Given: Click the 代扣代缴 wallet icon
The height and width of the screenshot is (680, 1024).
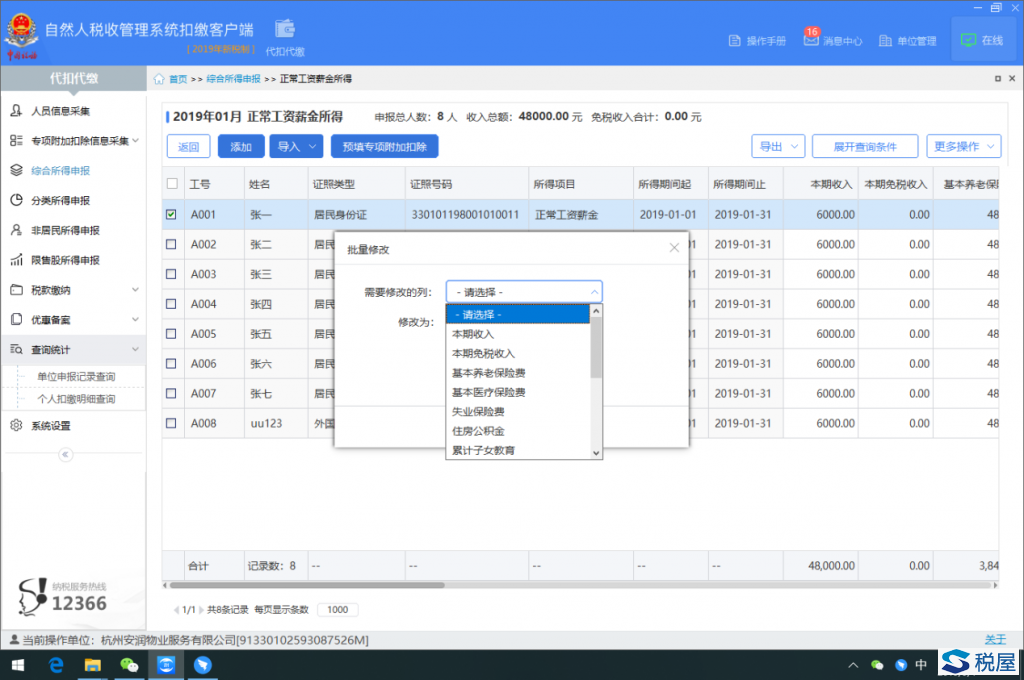Looking at the screenshot, I should (x=285, y=29).
